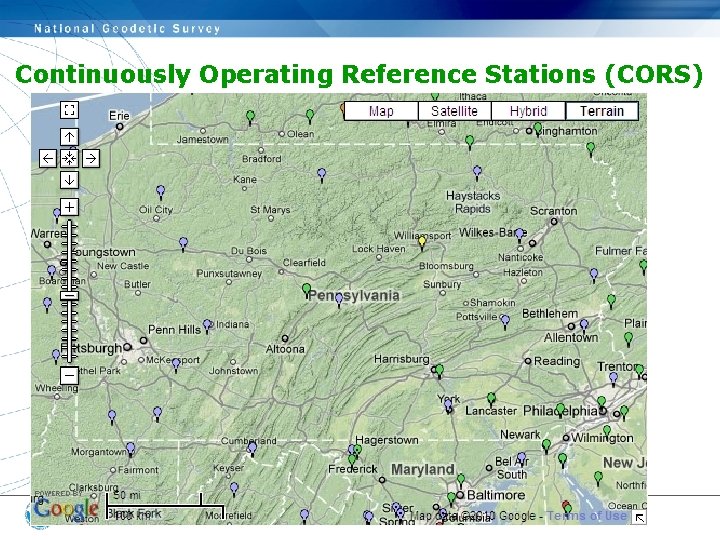Click the overview map expand arrow
This screenshot has height=540, width=720.
(639, 518)
